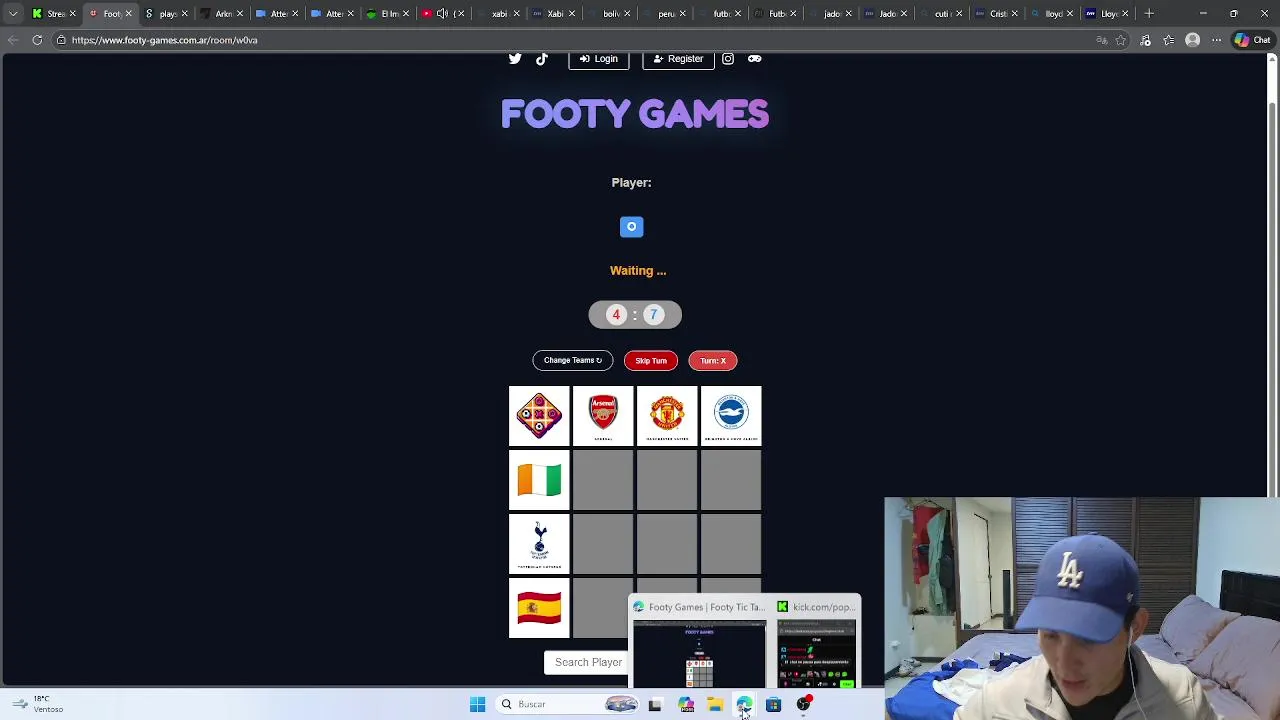1280x720 pixels.
Task: Select the Tottenham and Brighton cell
Action: pos(731,544)
